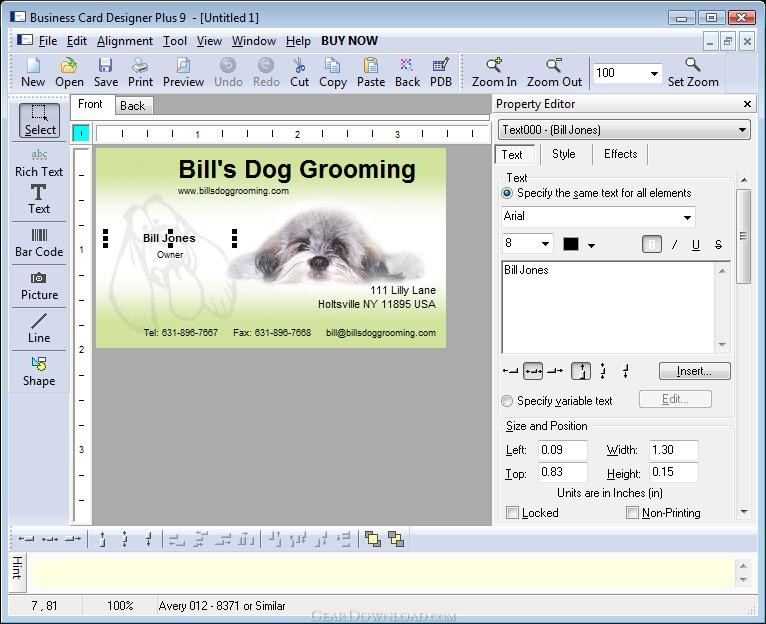Choose the Text tool in sidebar

39,199
